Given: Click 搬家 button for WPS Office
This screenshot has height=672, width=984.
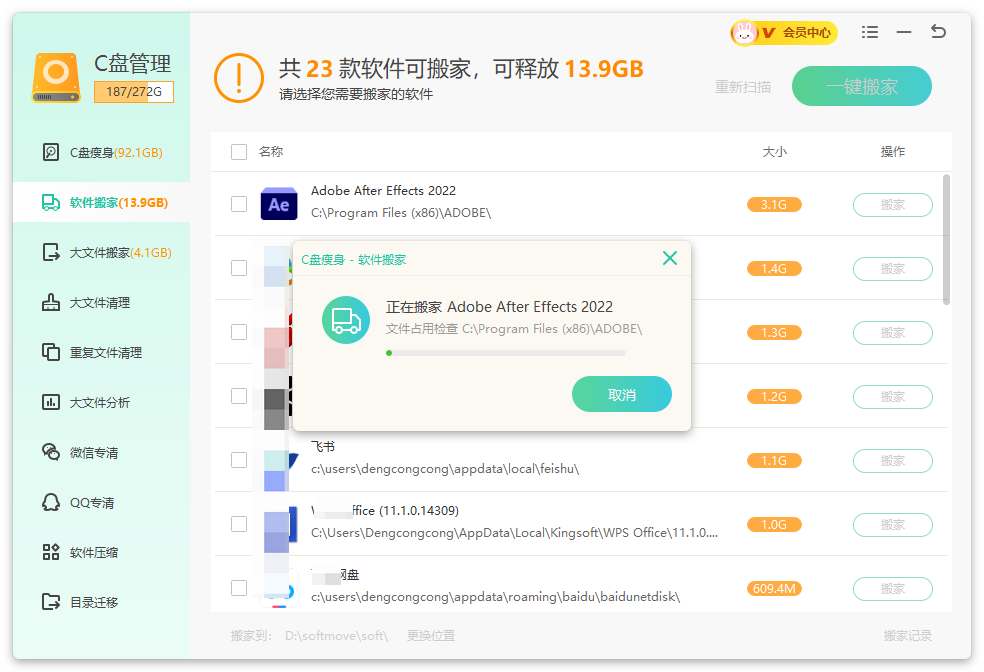Looking at the screenshot, I should (x=892, y=525).
